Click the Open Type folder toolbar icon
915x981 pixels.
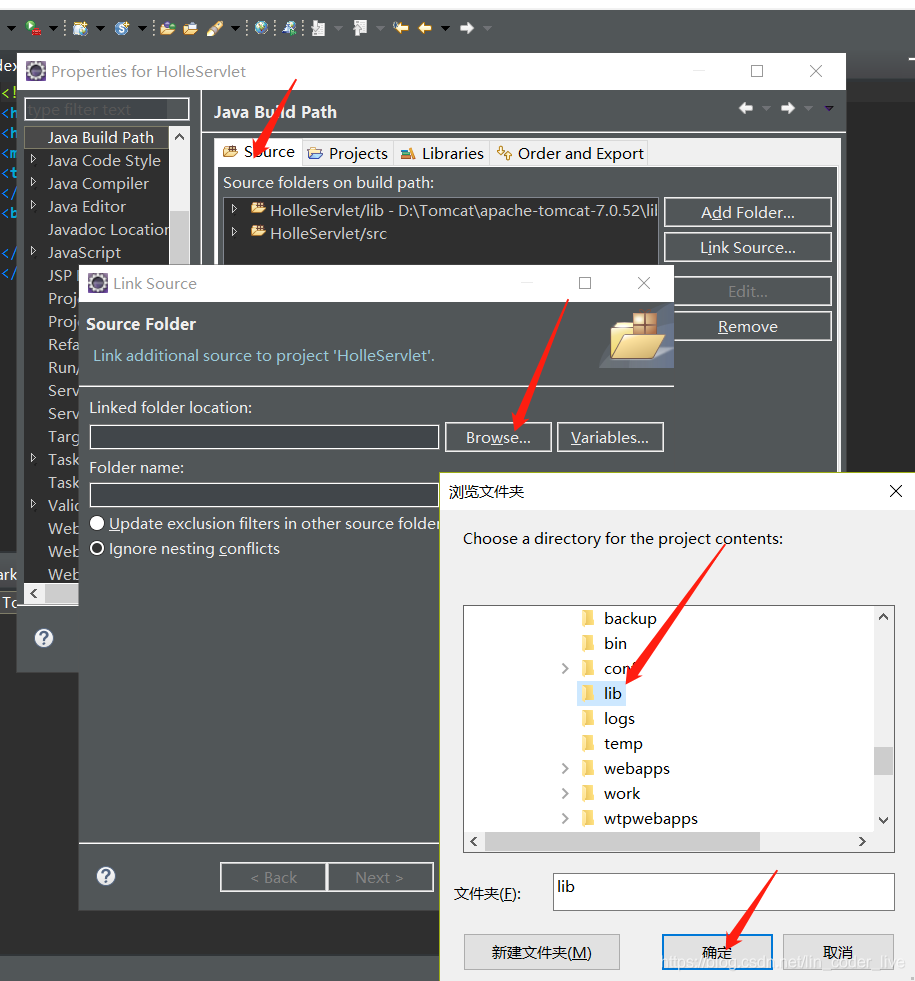coord(167,28)
